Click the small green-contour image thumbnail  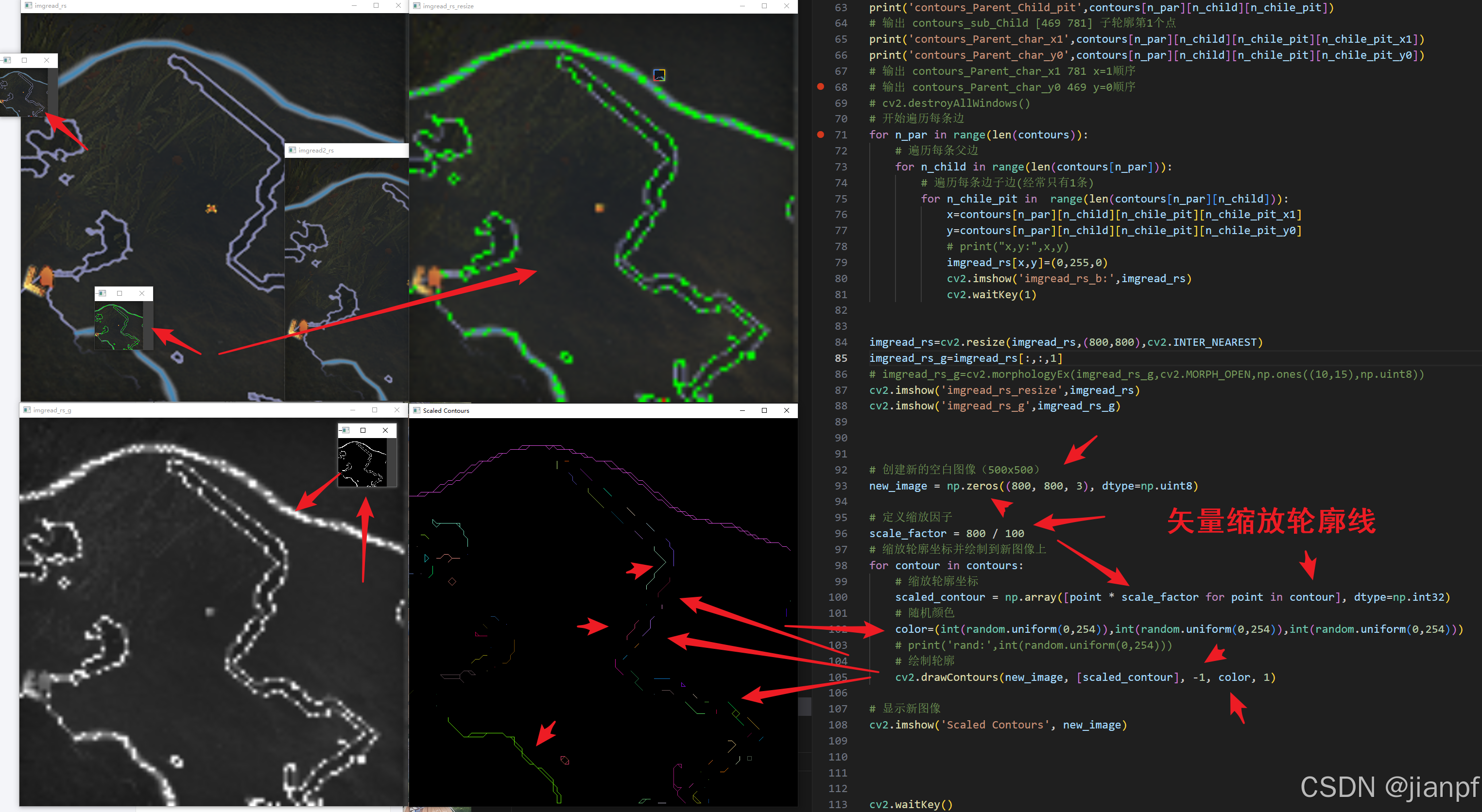119,326
